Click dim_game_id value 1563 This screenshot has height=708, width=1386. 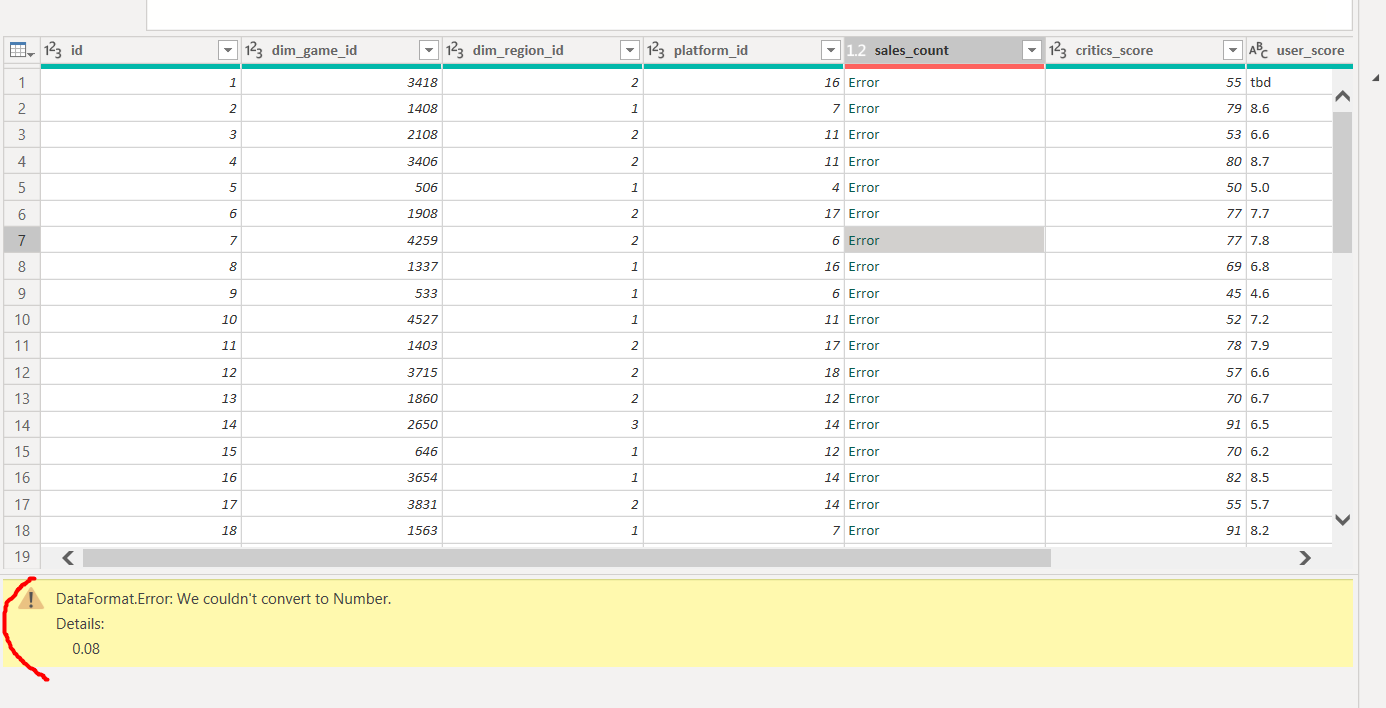pyautogui.click(x=341, y=530)
